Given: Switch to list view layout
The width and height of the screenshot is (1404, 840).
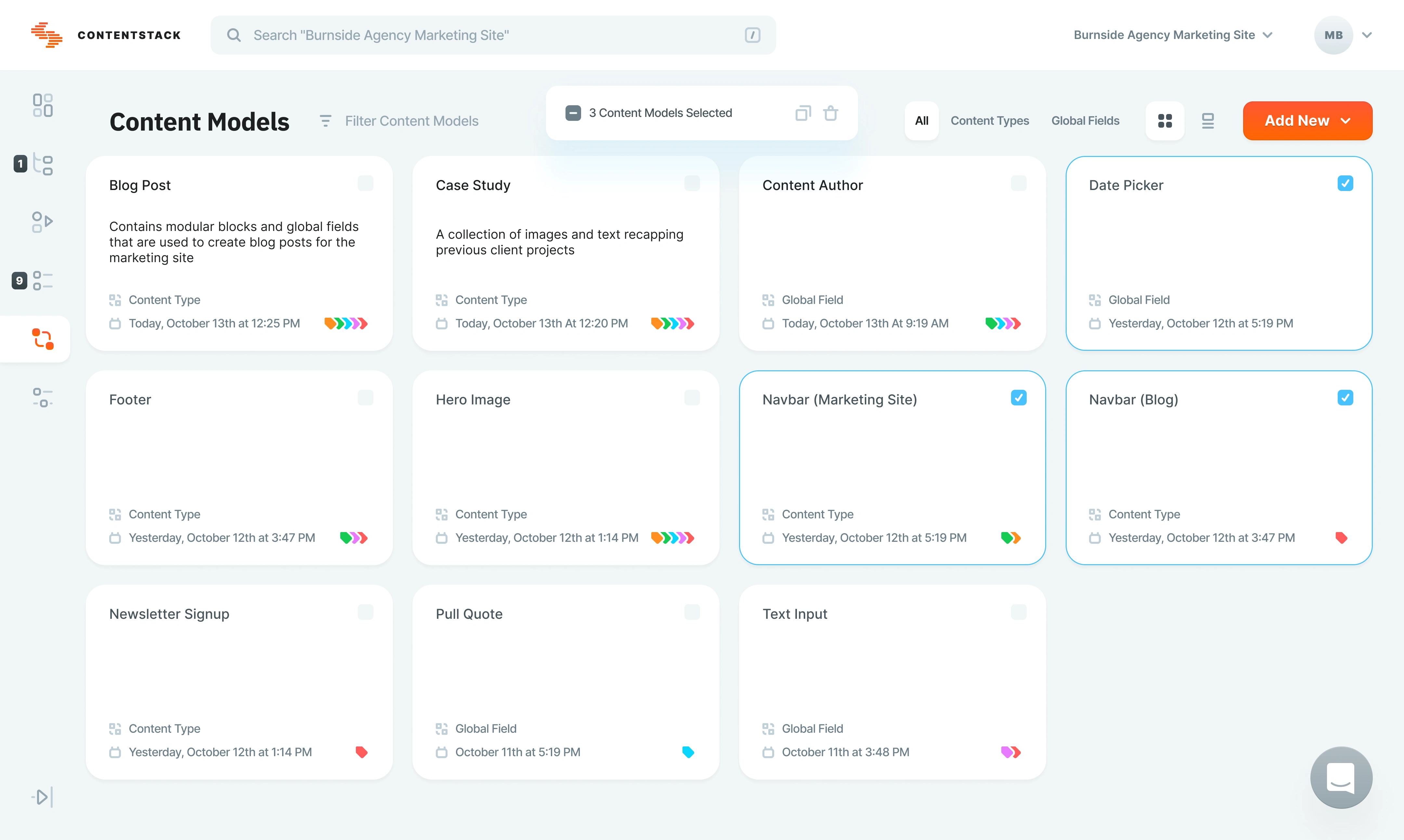Looking at the screenshot, I should (1207, 121).
